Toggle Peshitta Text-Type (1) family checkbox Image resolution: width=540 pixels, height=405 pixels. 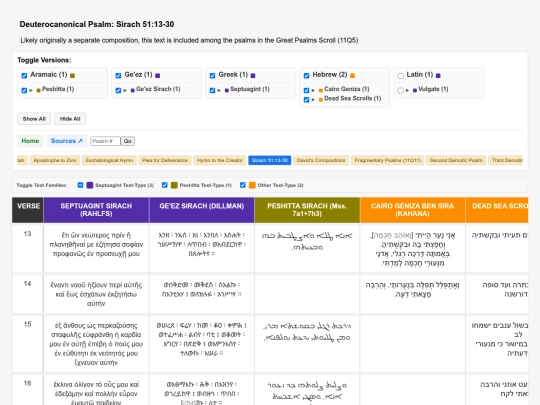click(165, 185)
